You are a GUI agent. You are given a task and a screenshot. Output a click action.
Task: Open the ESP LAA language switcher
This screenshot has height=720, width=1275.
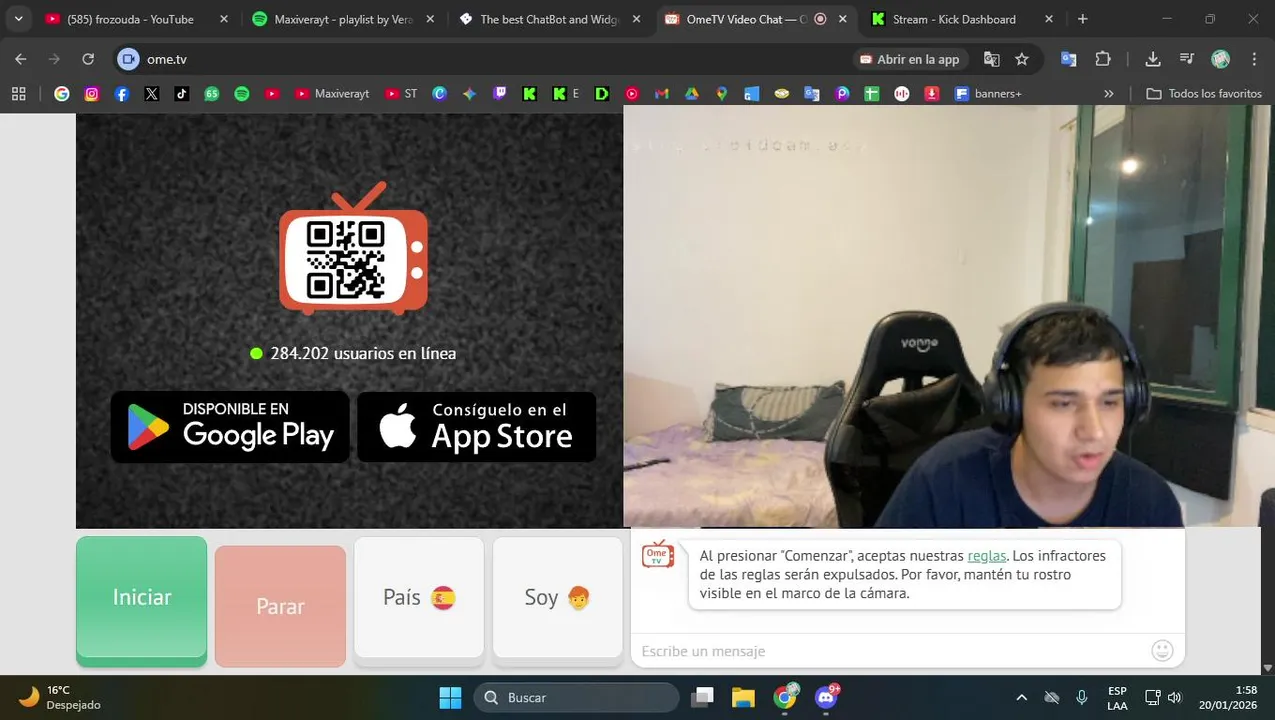click(1117, 697)
